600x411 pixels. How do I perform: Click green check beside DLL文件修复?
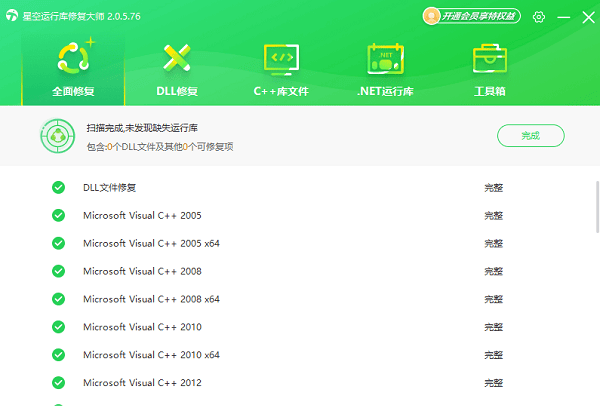coord(58,187)
